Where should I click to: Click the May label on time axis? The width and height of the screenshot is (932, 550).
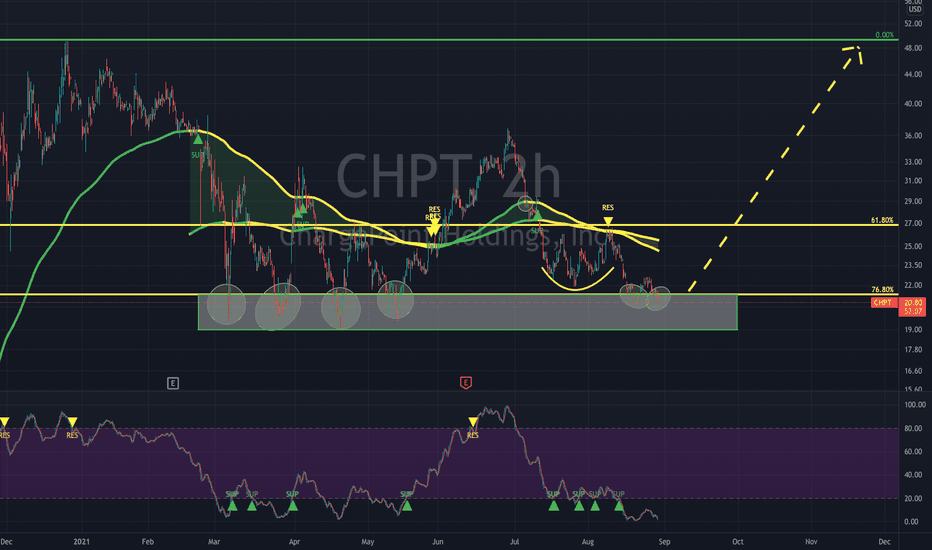(x=367, y=542)
